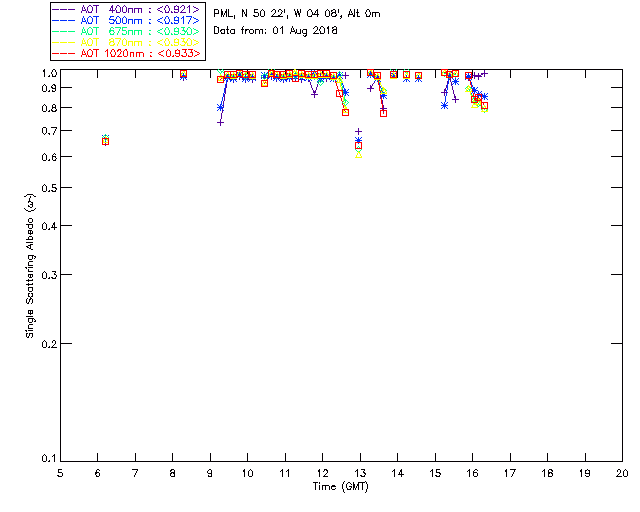
Task: Click the AOT 870nm legend entry
Action: 126,42
